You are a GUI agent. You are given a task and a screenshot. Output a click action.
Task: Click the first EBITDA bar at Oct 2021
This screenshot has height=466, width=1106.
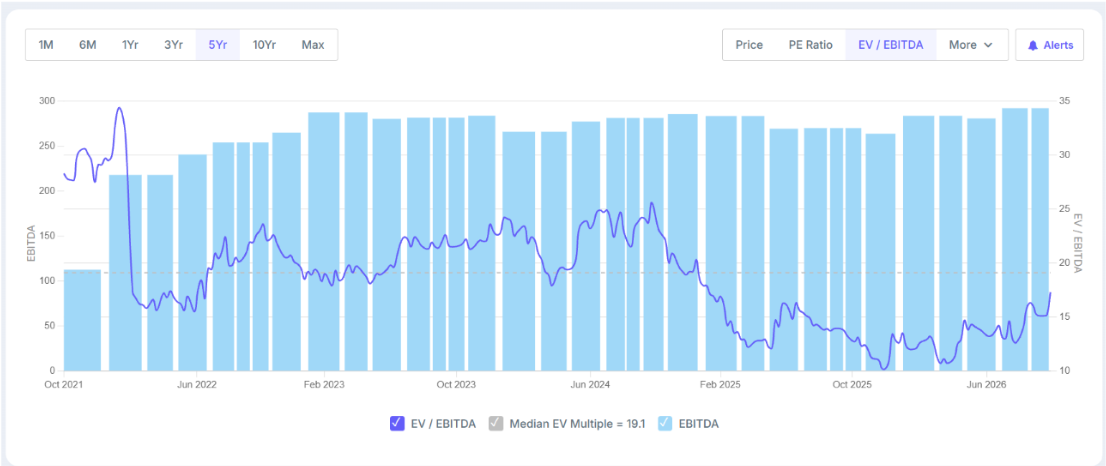[83, 320]
